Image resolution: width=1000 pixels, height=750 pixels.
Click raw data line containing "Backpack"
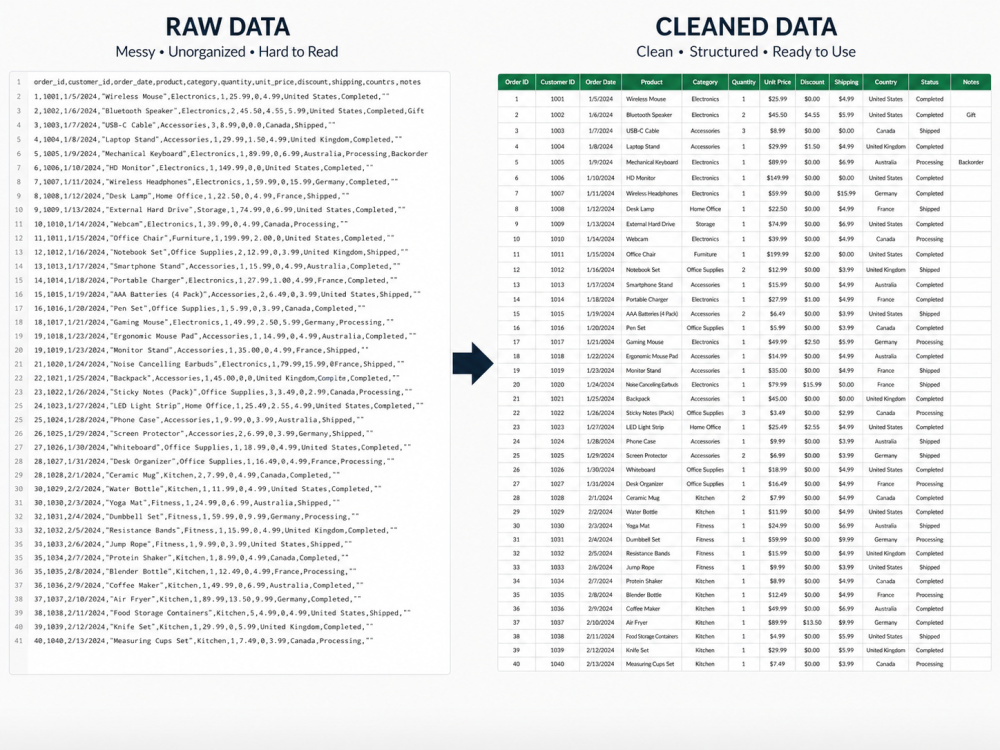tap(217, 378)
